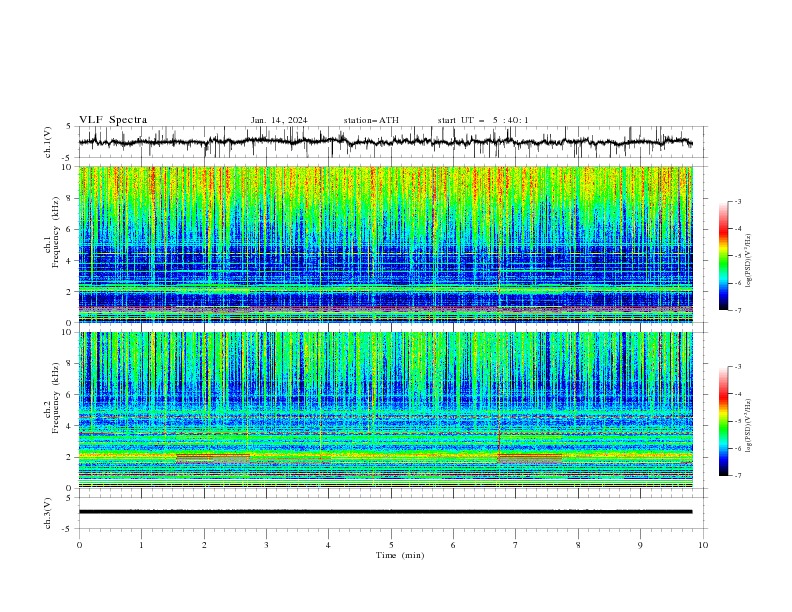The width and height of the screenshot is (792, 612).
Task: Click the lower color scale bar for ch.2
Action: [724, 421]
